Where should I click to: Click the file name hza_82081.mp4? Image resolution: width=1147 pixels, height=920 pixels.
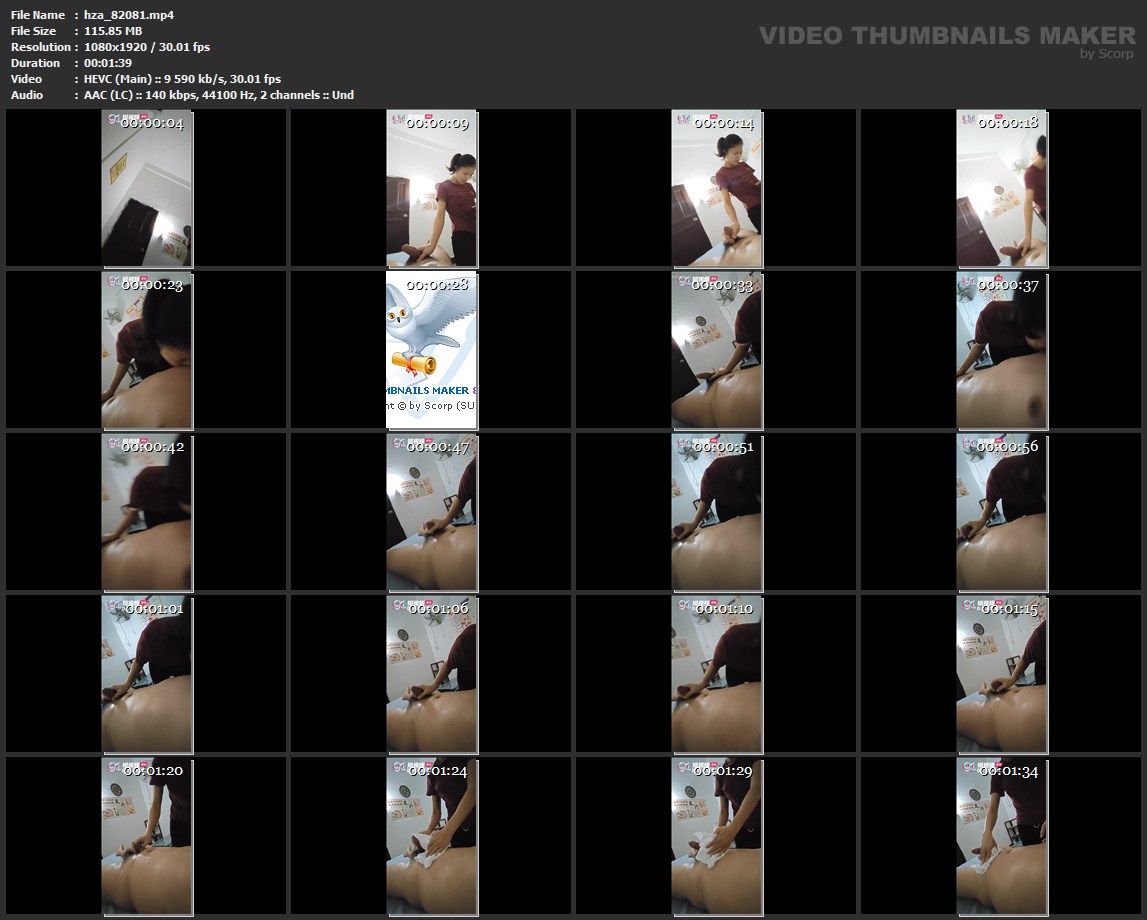tap(129, 15)
